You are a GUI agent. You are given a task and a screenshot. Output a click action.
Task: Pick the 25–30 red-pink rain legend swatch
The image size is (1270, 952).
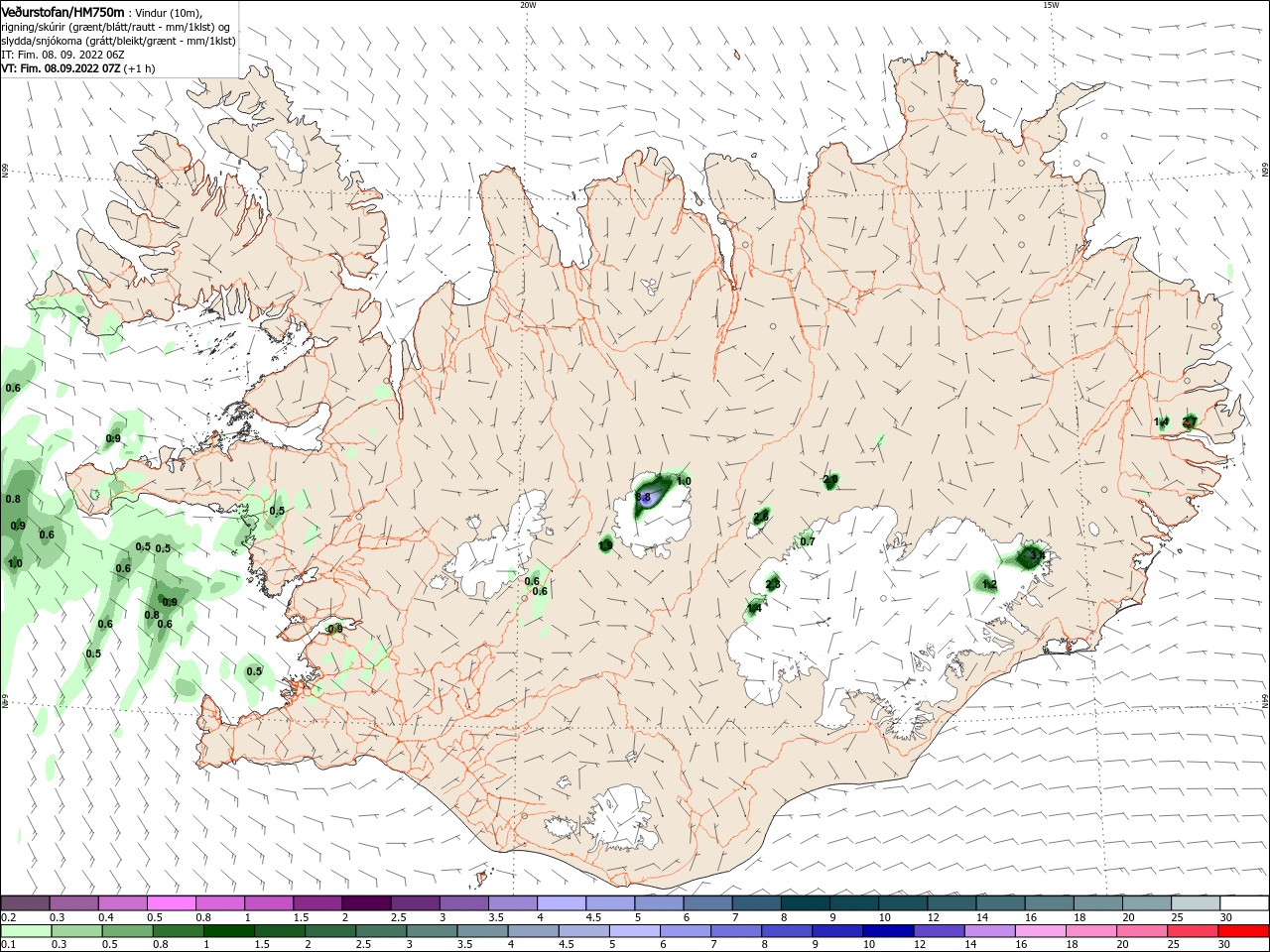[x=1193, y=931]
